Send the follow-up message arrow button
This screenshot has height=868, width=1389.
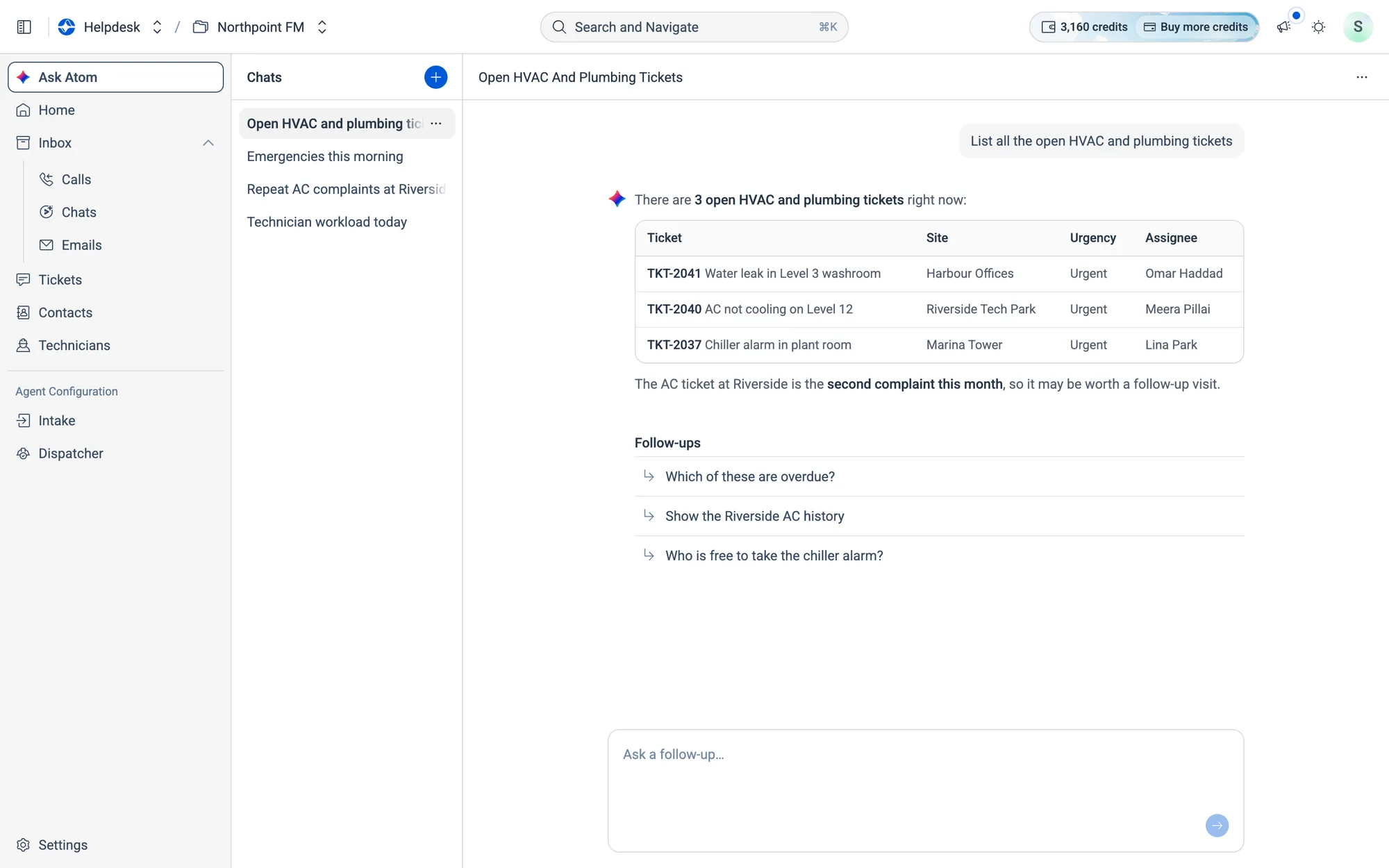(x=1217, y=826)
